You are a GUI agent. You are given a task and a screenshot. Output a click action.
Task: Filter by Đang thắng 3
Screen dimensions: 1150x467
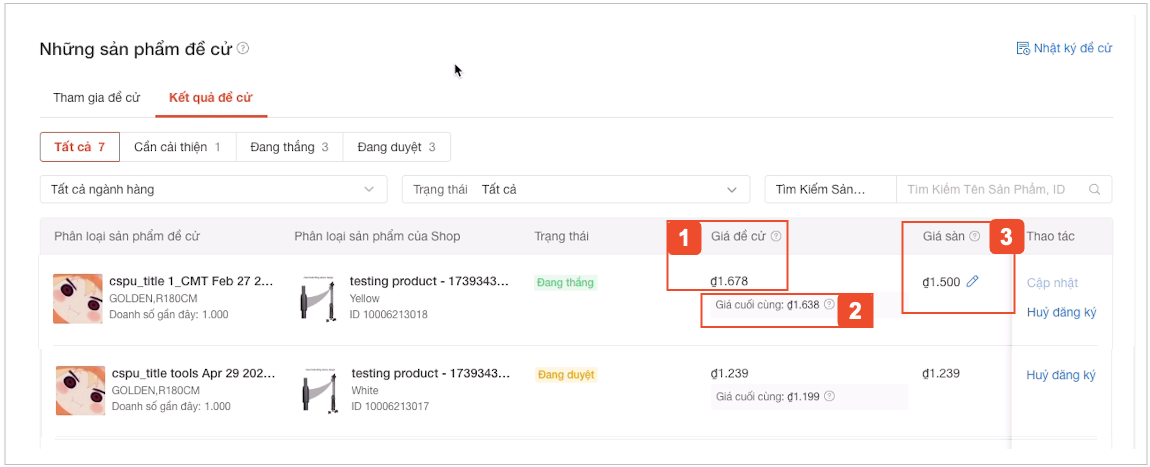tap(289, 147)
